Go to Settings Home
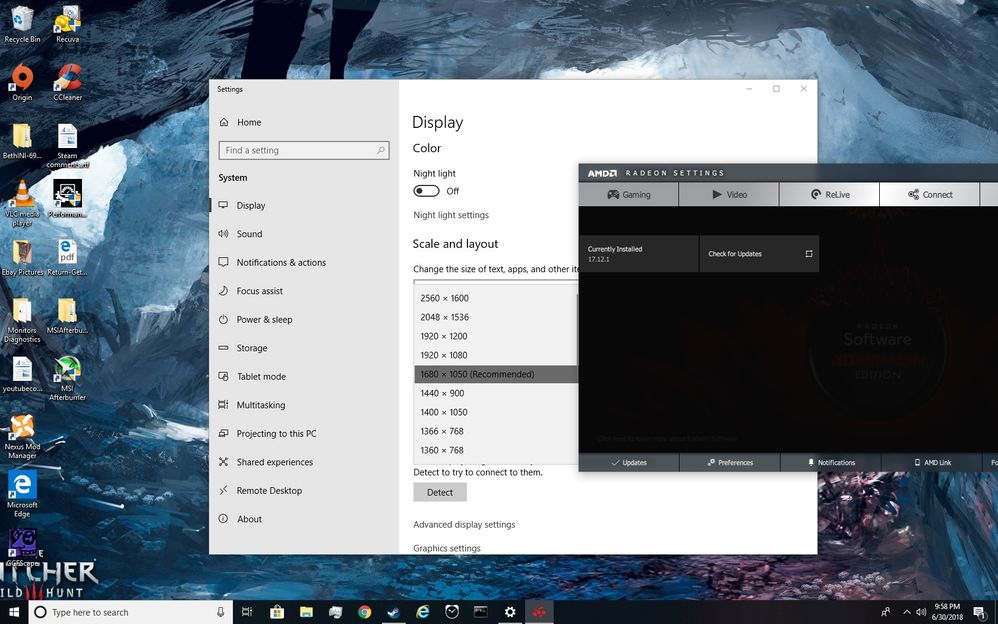The width and height of the screenshot is (998, 624). pyautogui.click(x=304, y=122)
